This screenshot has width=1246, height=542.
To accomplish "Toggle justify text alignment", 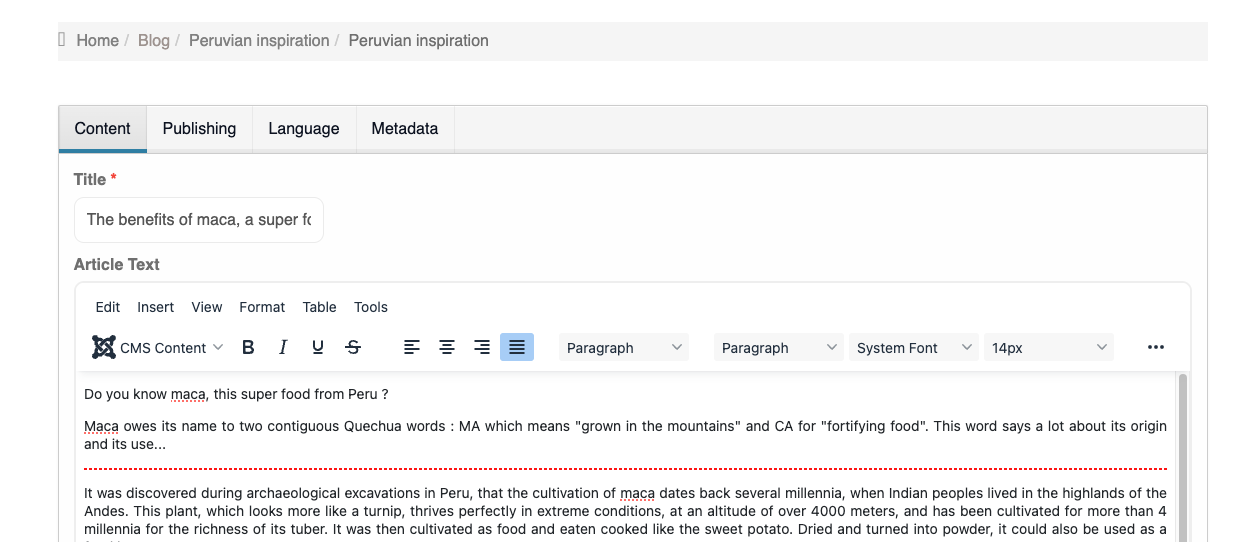I will (x=517, y=348).
